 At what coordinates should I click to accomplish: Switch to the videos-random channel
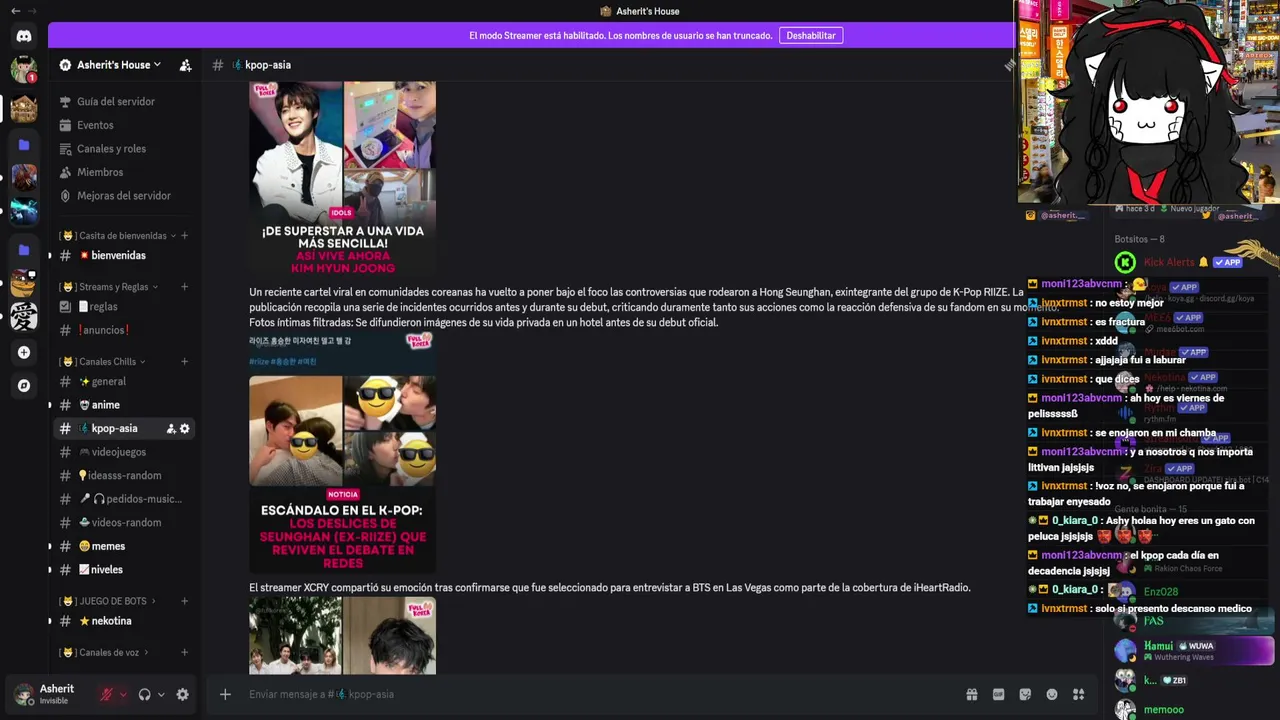[124, 523]
